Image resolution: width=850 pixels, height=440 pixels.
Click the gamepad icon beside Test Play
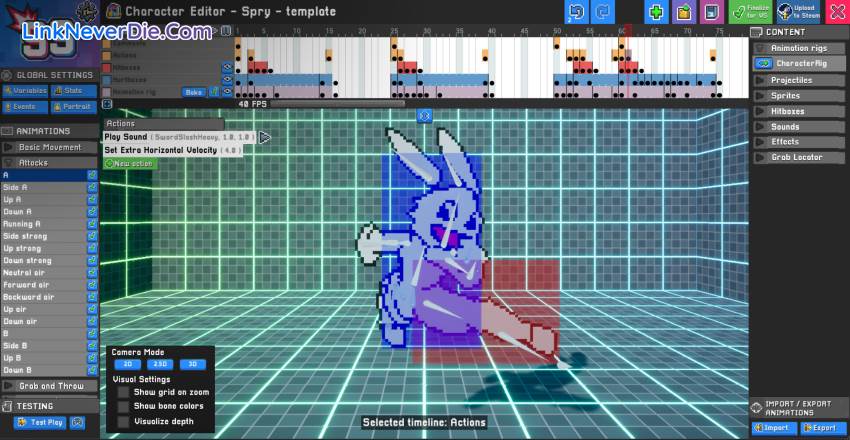(77, 423)
